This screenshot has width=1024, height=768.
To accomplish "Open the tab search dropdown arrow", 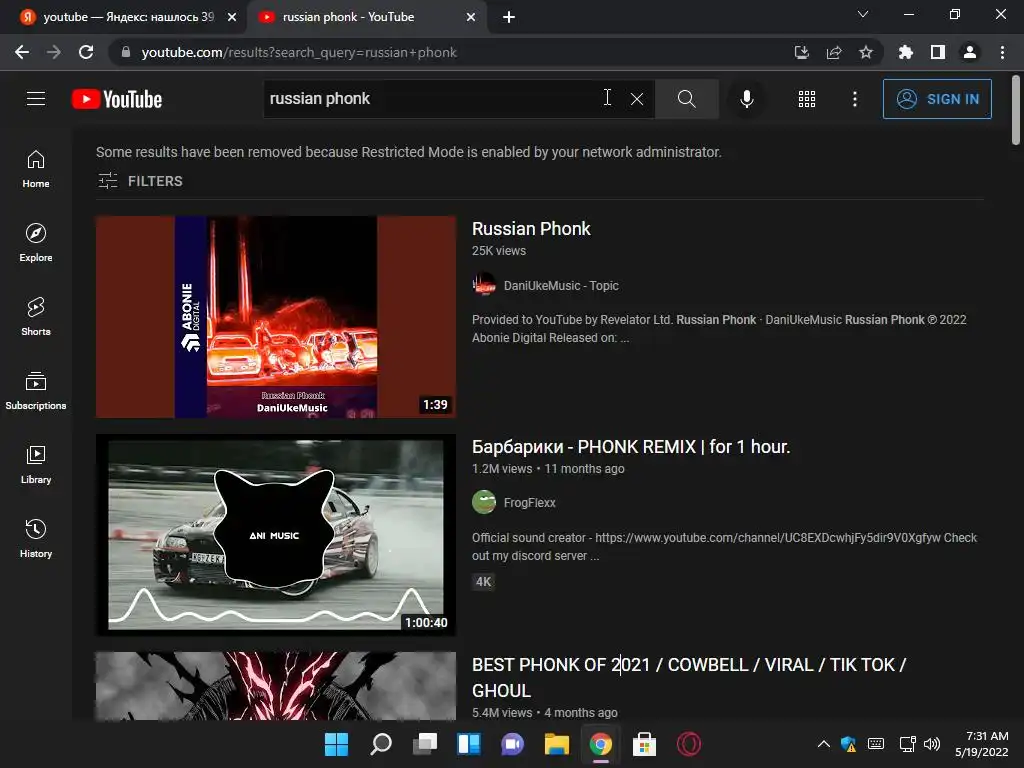I will tap(863, 14).
